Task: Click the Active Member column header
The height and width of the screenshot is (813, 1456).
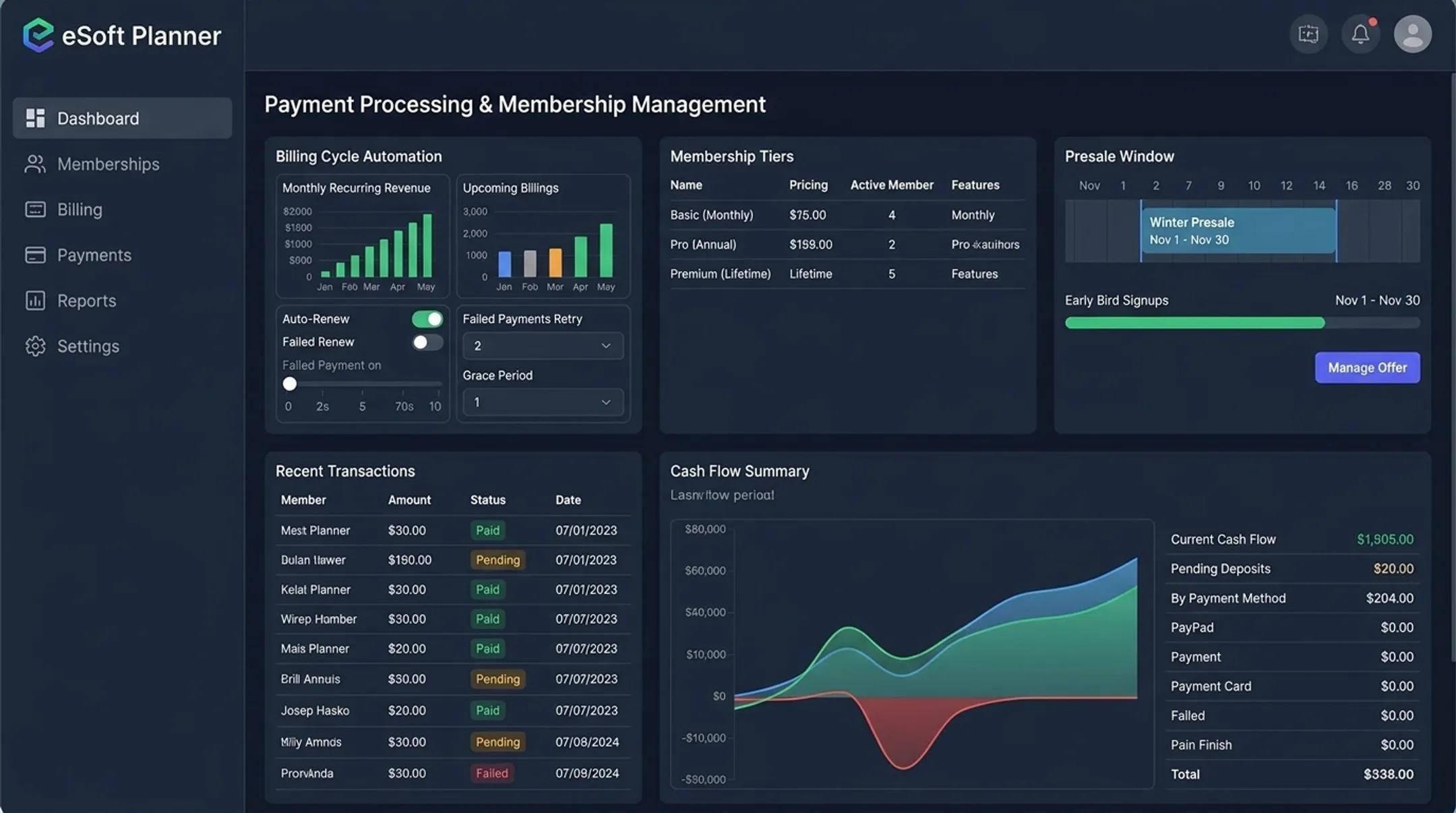Action: click(x=892, y=185)
